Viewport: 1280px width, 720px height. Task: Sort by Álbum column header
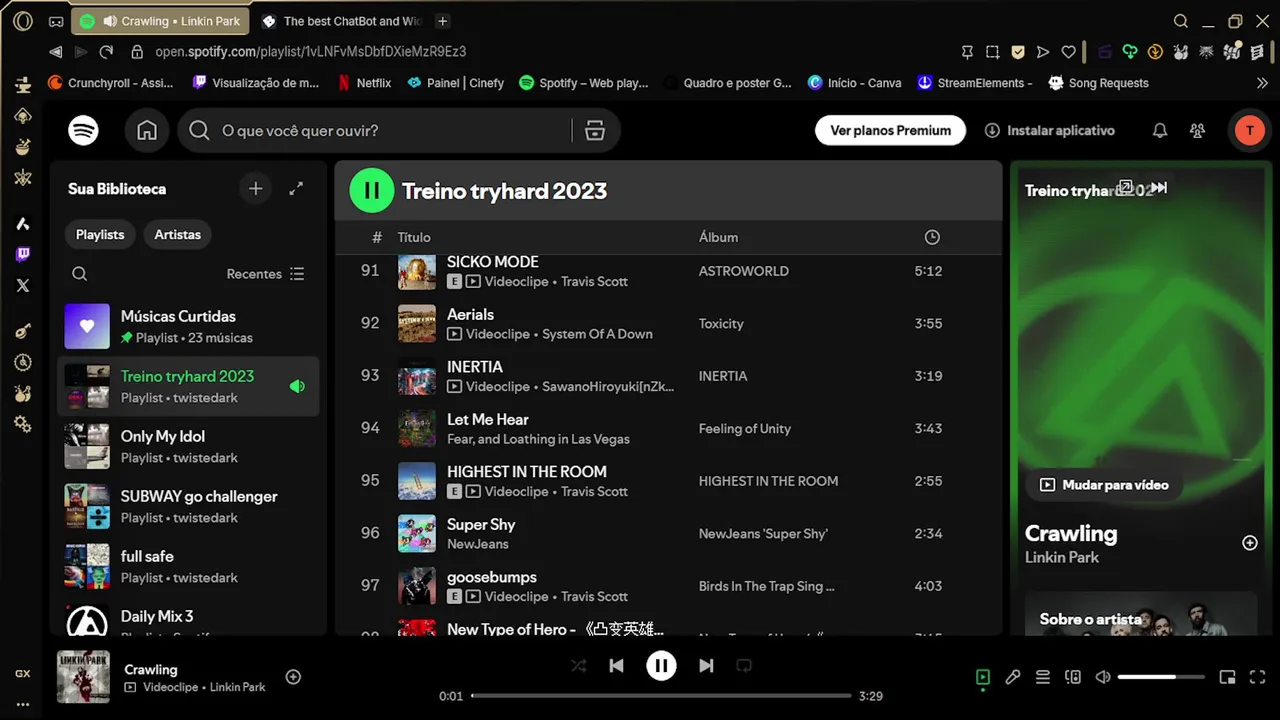click(718, 237)
